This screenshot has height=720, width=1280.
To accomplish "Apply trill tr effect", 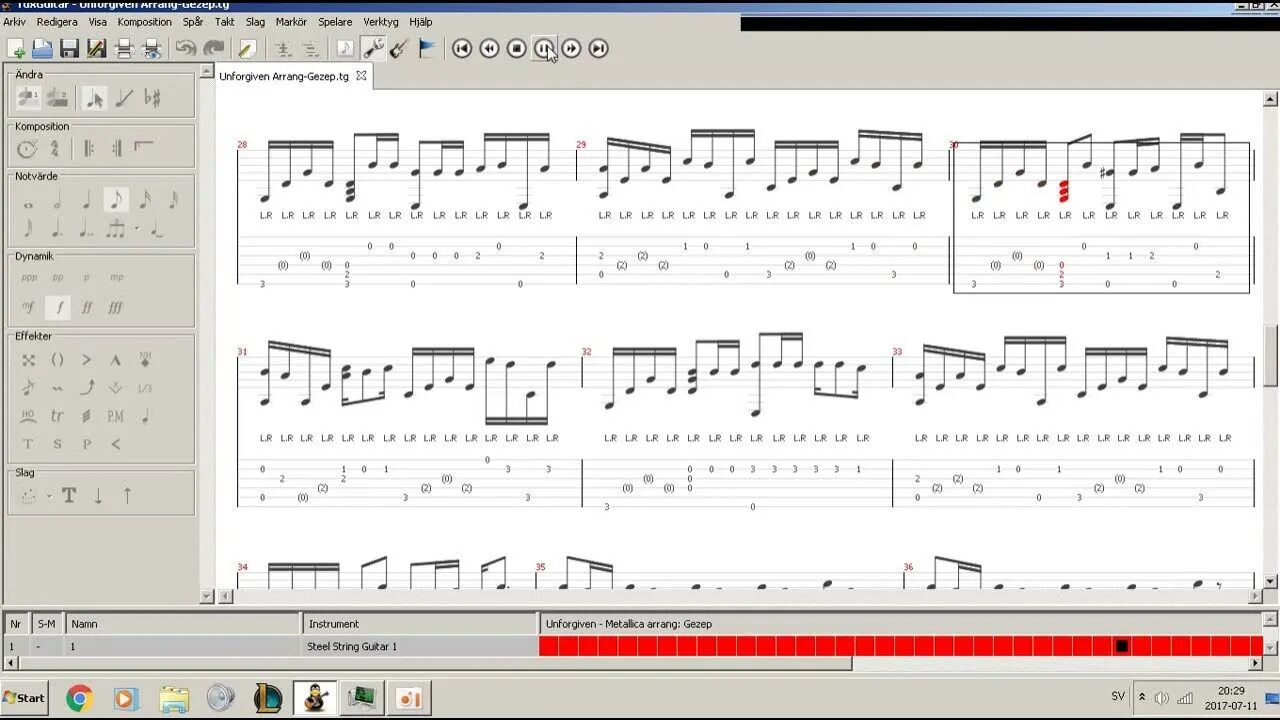I will (57, 415).
